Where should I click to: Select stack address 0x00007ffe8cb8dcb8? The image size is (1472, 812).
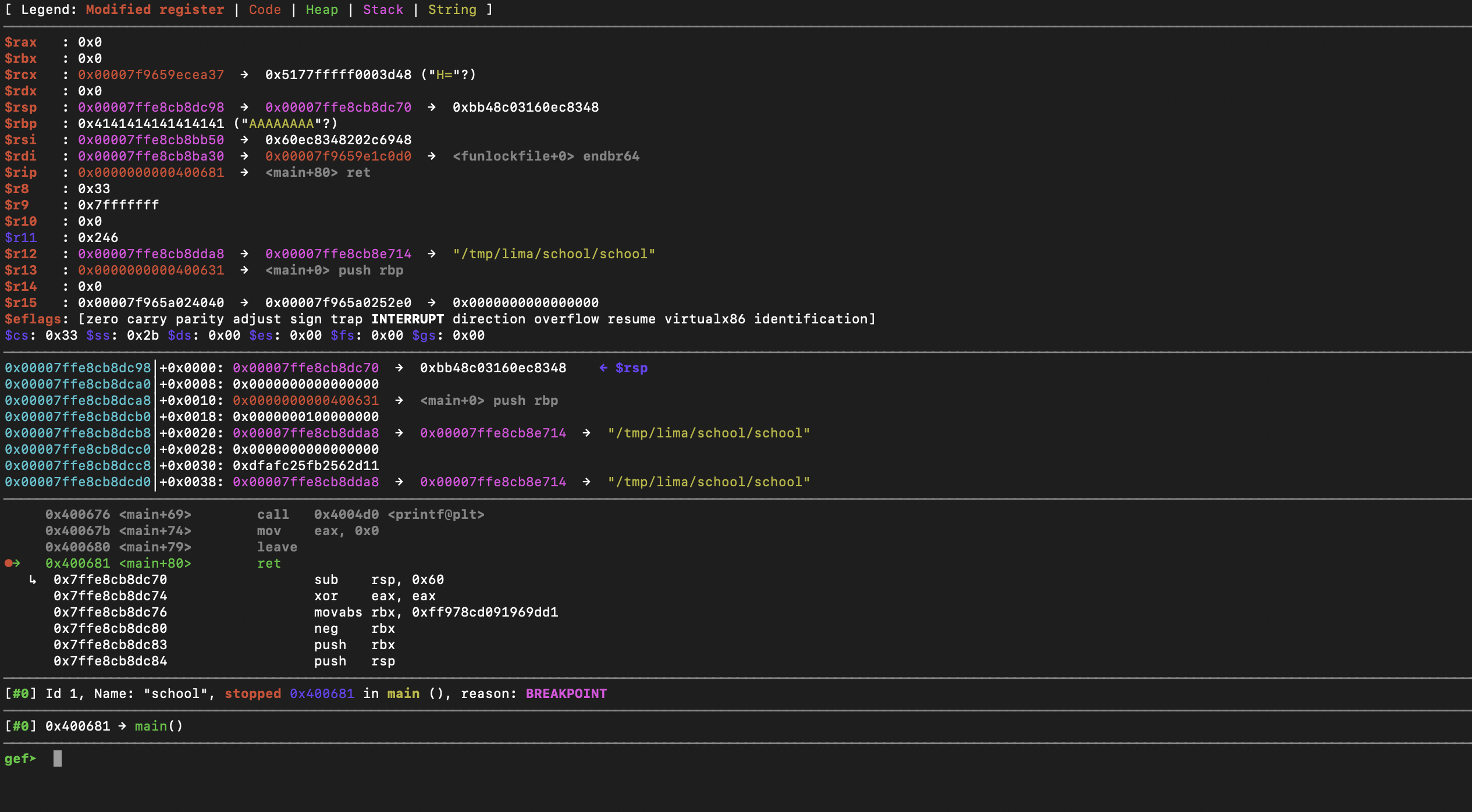77,433
